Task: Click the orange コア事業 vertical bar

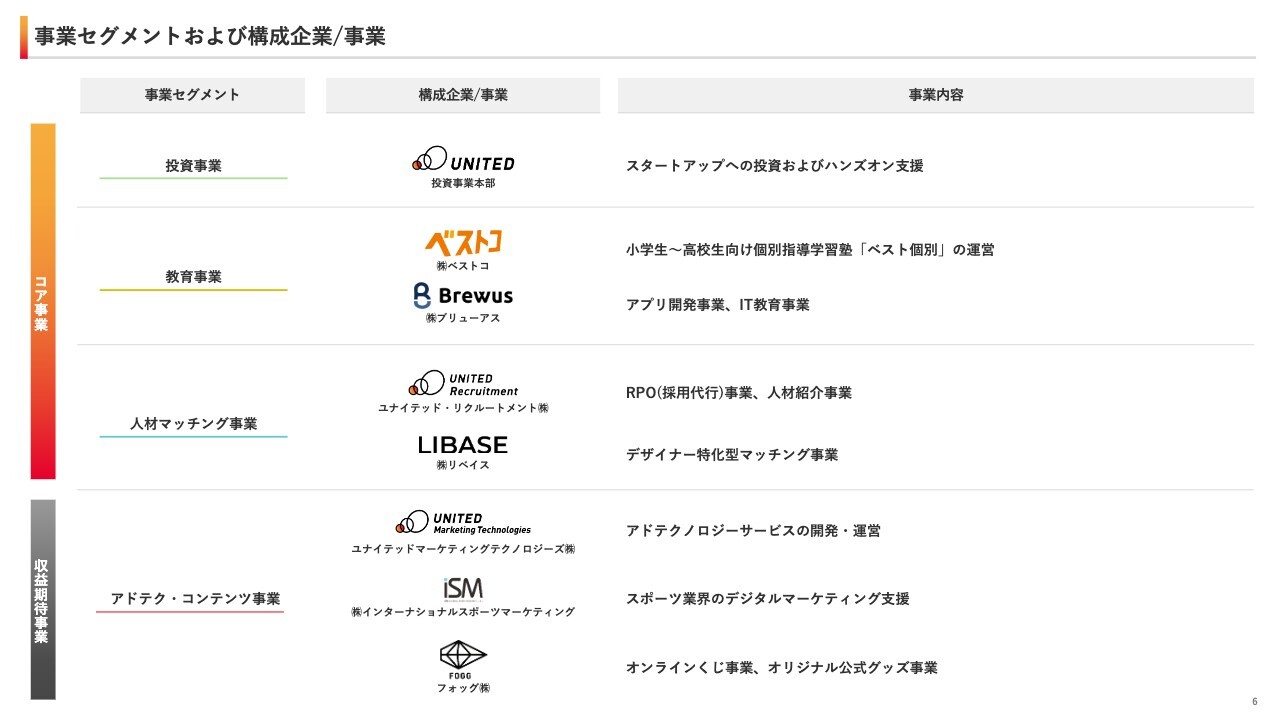Action: click(43, 301)
